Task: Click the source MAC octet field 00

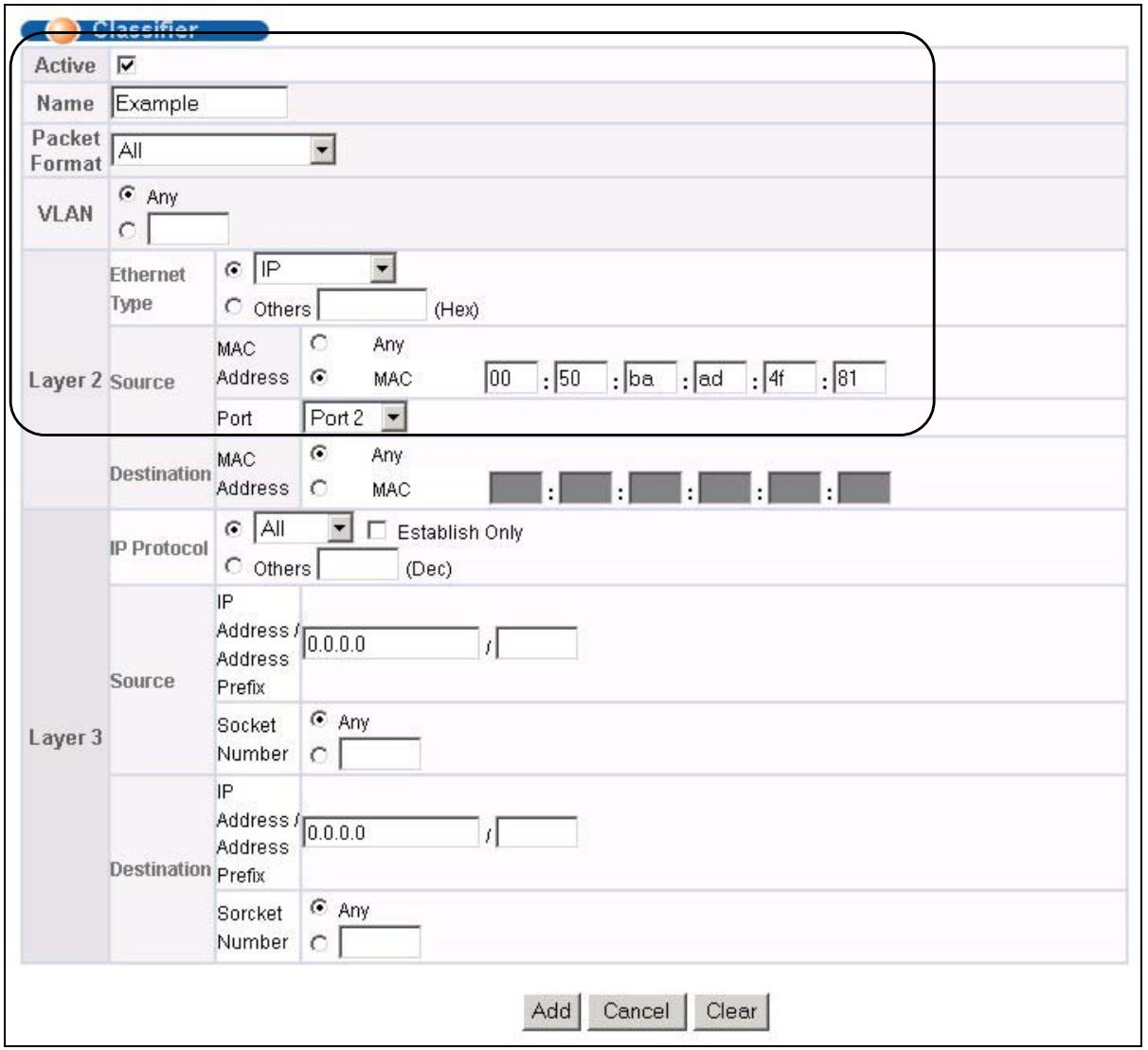Action: click(511, 378)
